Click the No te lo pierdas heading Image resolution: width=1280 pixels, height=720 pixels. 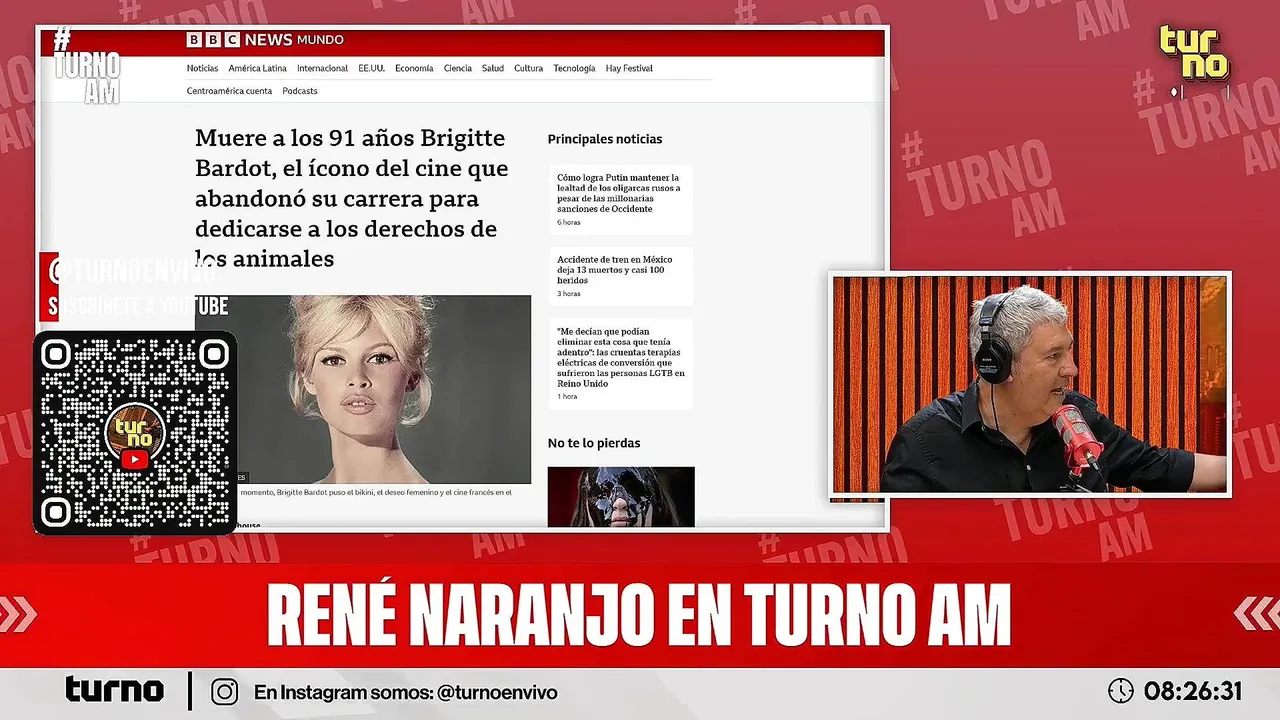[x=594, y=443]
